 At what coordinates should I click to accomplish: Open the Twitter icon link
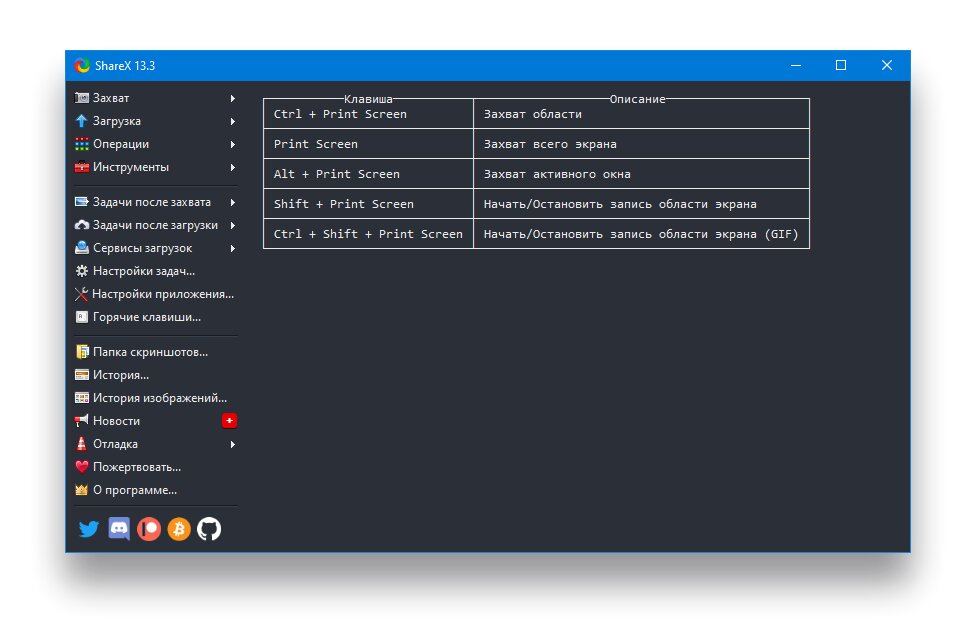pos(88,530)
